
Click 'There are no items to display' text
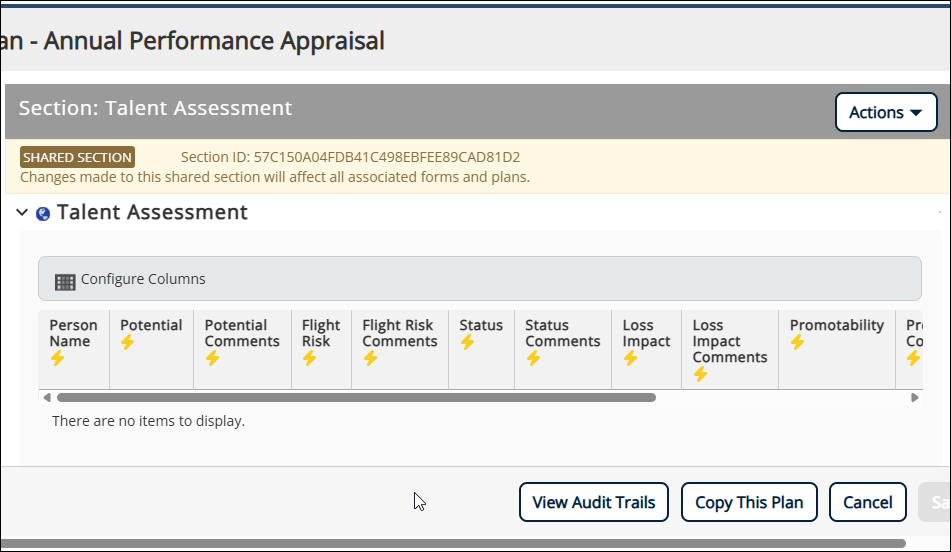pyautogui.click(x=149, y=421)
